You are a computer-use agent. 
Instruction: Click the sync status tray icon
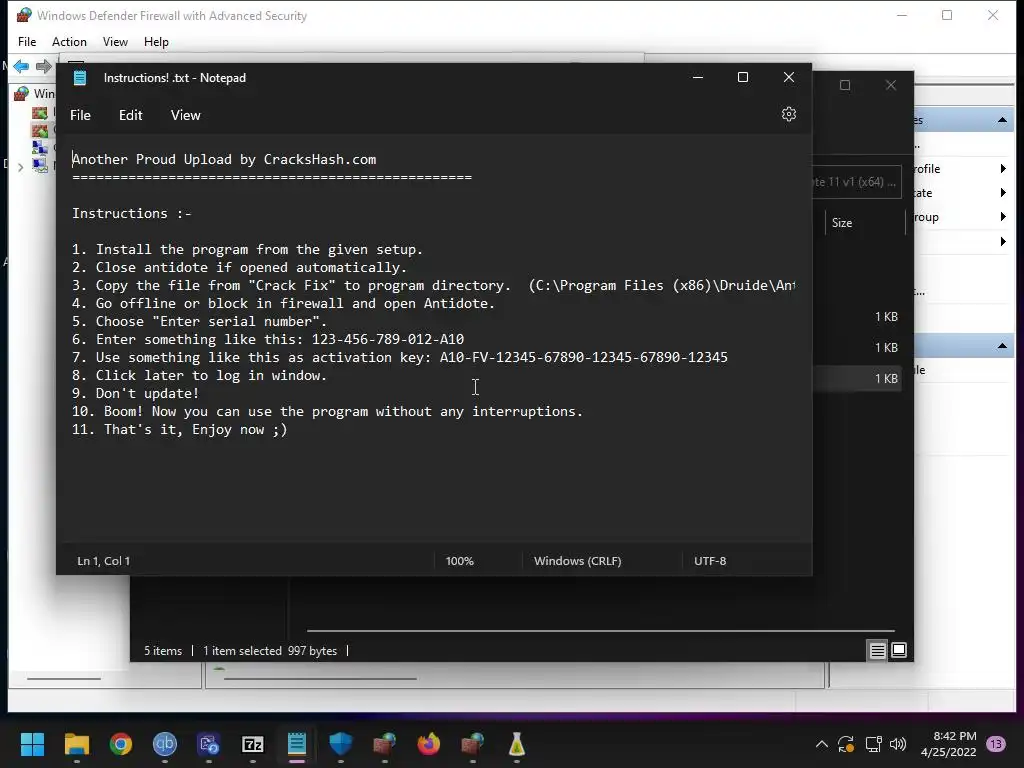click(x=846, y=744)
